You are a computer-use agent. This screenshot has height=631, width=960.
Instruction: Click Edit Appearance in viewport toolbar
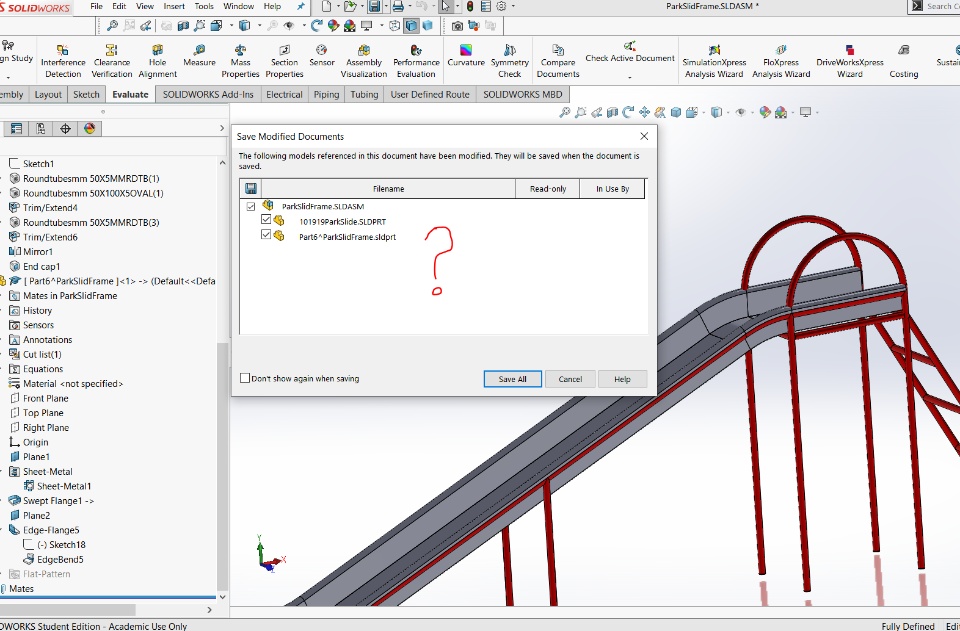click(765, 112)
